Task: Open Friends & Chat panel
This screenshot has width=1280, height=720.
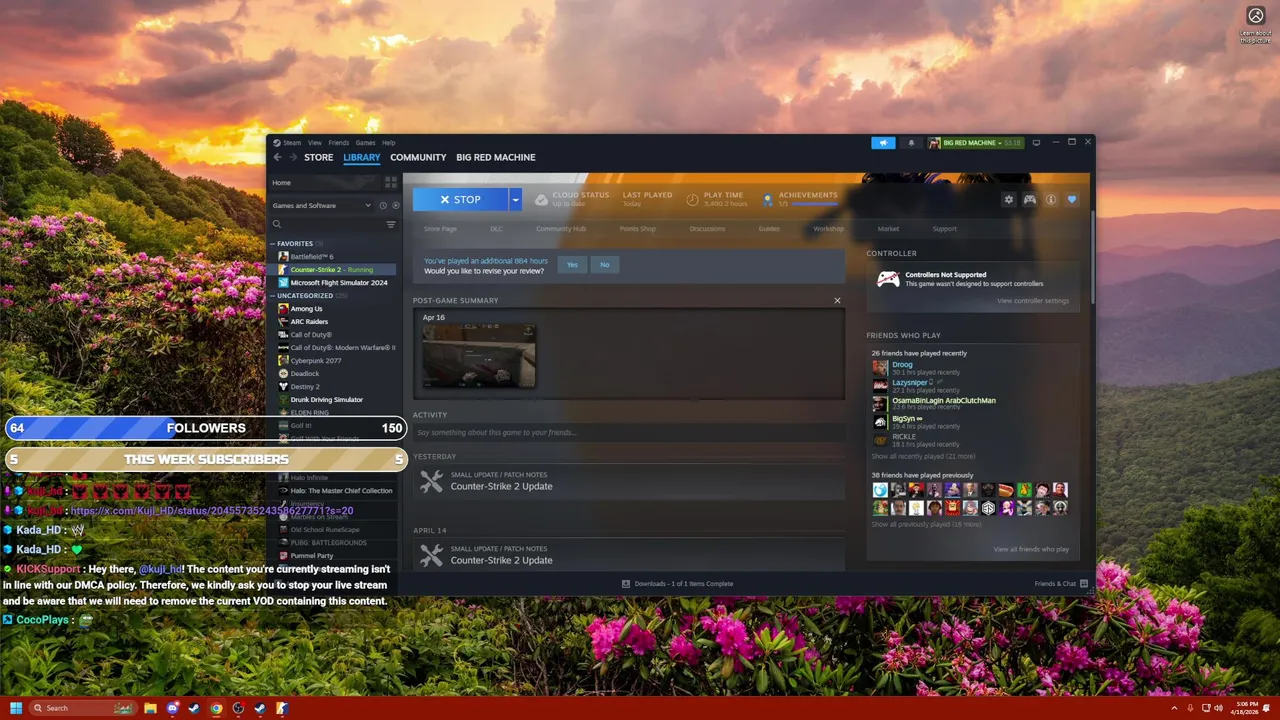Action: click(1061, 584)
